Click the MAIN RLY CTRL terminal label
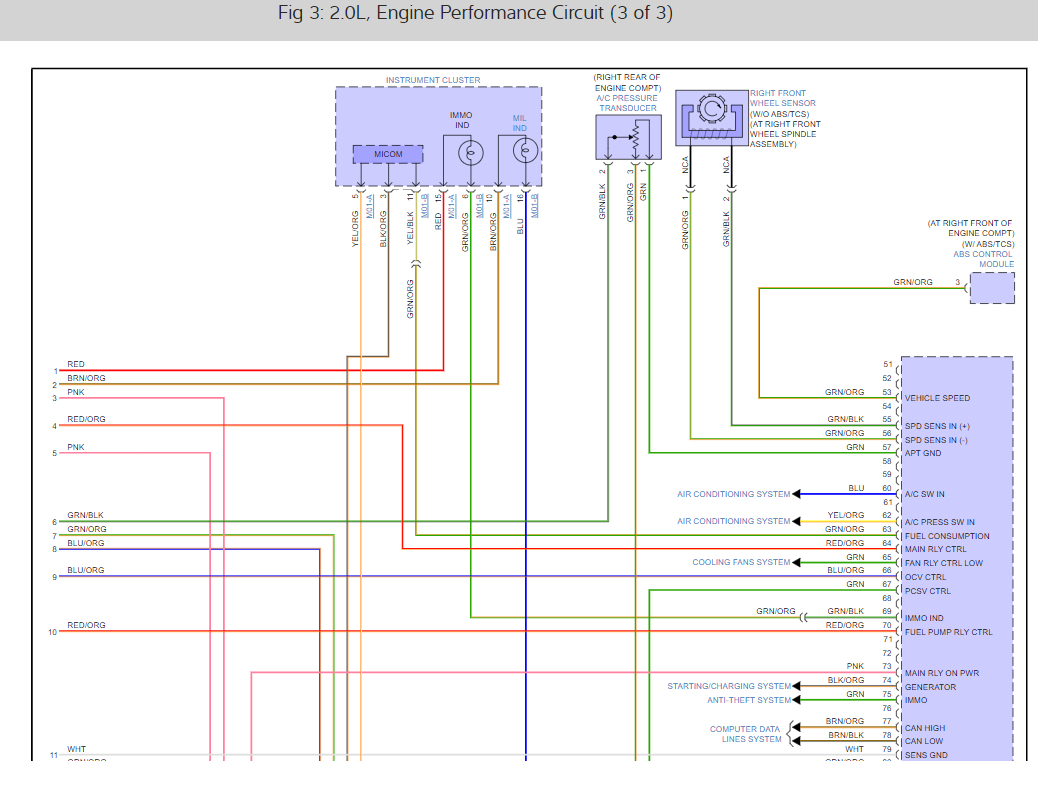This screenshot has height=785, width=1038. (x=936, y=549)
